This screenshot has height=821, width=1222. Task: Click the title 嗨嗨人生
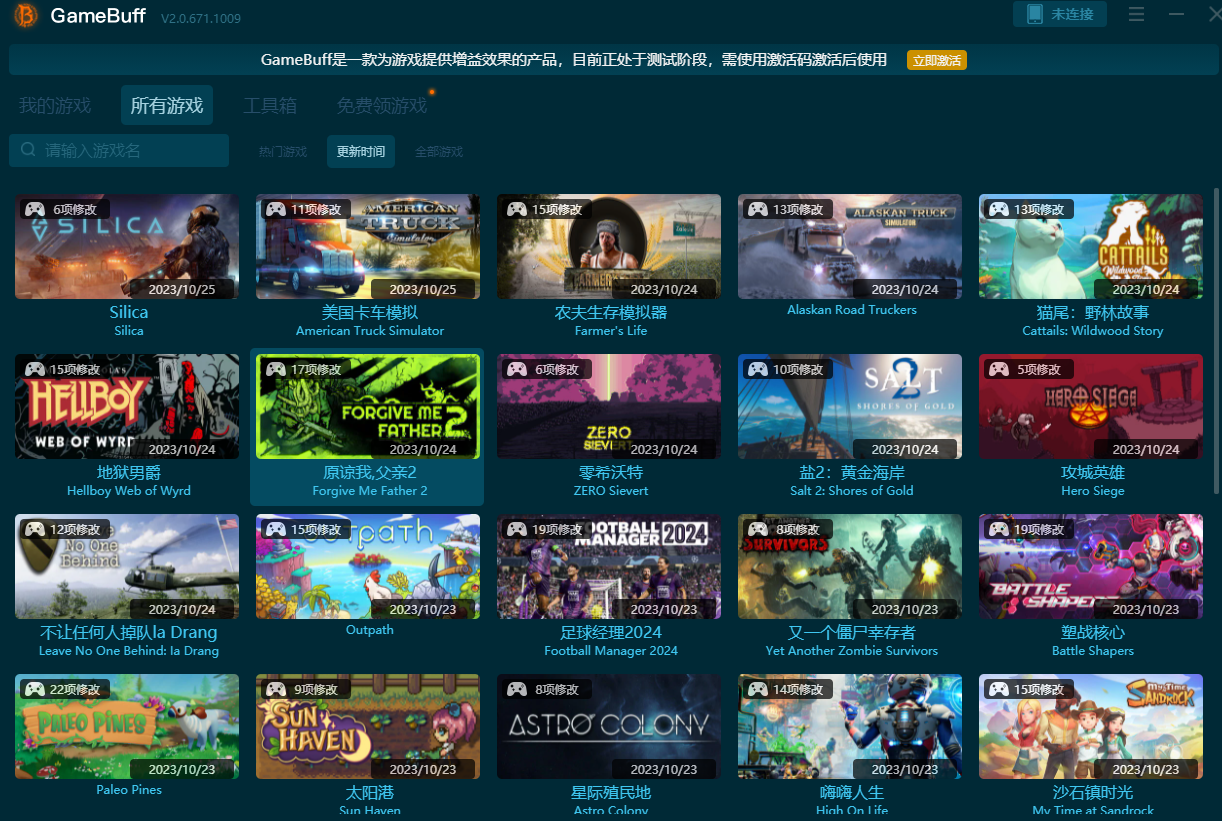(x=852, y=792)
